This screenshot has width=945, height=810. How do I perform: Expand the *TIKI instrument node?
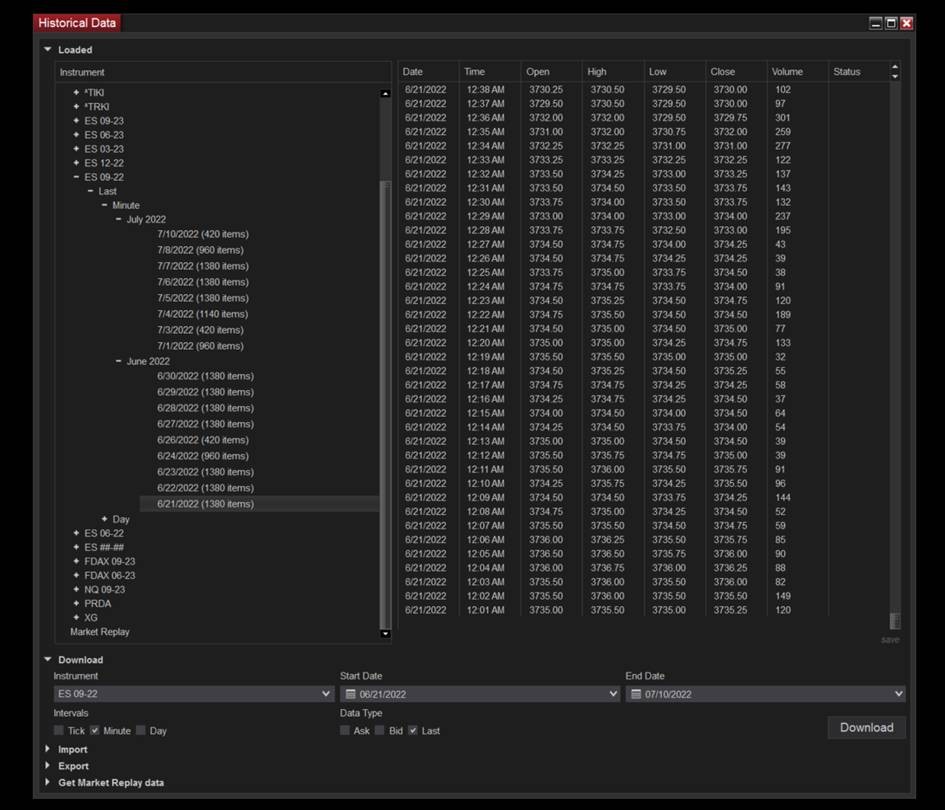76,93
